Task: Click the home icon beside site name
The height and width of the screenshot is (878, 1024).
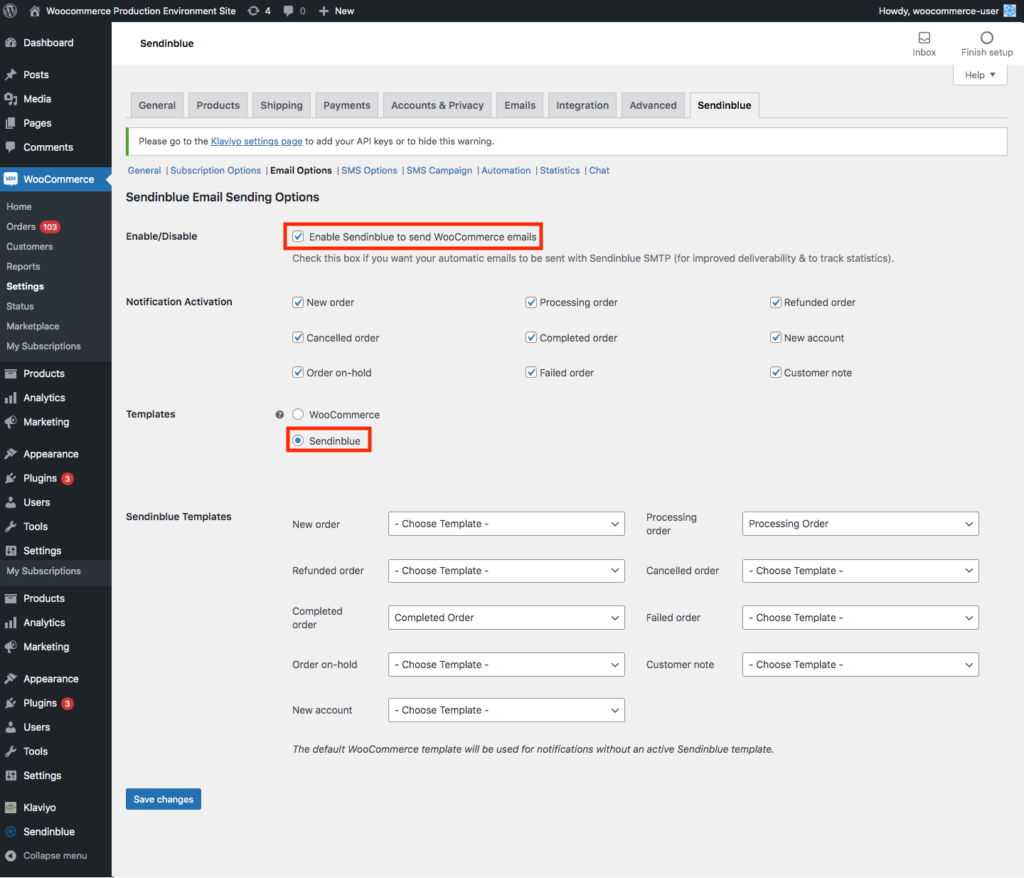Action: [x=35, y=10]
